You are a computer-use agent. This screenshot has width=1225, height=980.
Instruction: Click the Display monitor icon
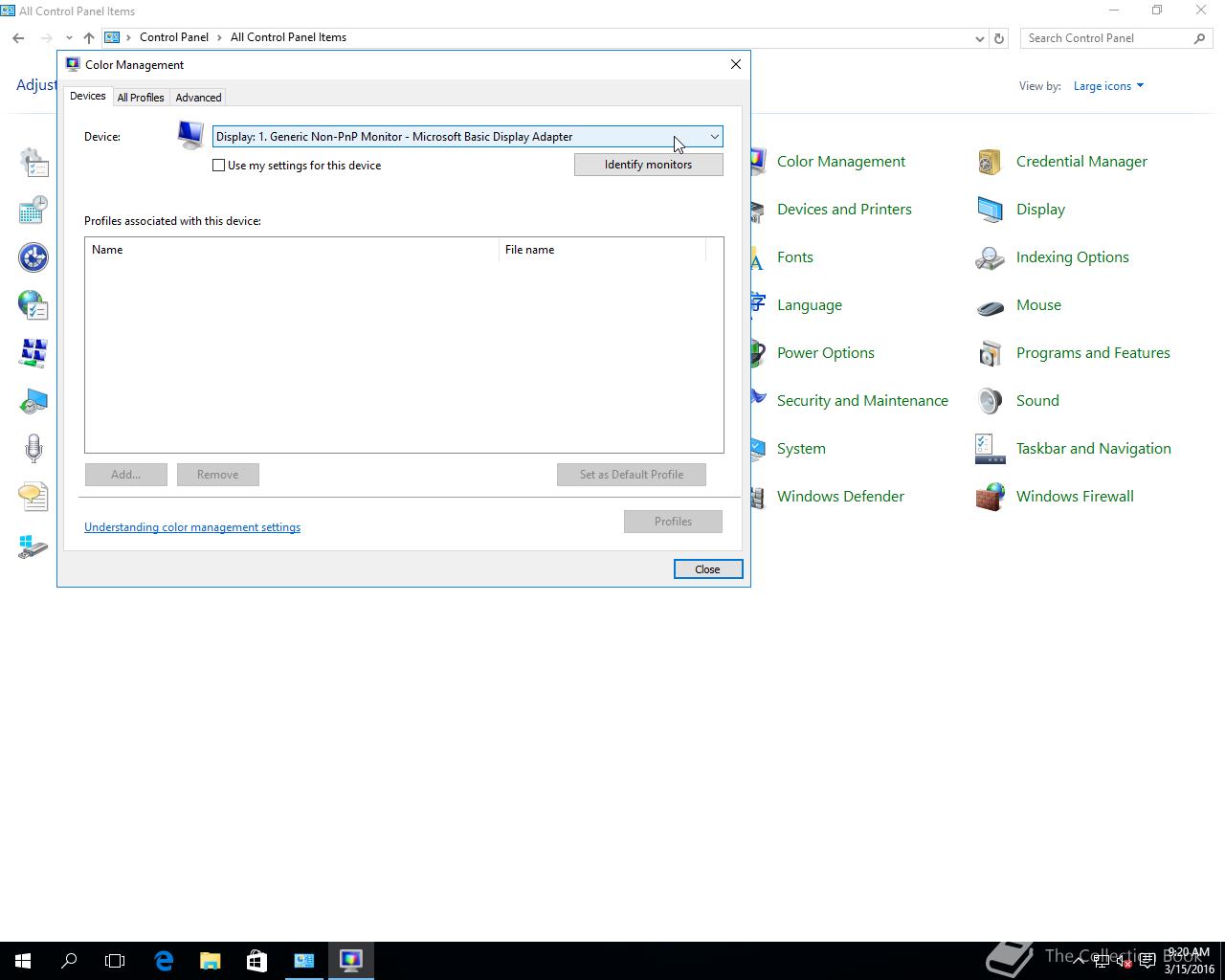tap(990, 210)
